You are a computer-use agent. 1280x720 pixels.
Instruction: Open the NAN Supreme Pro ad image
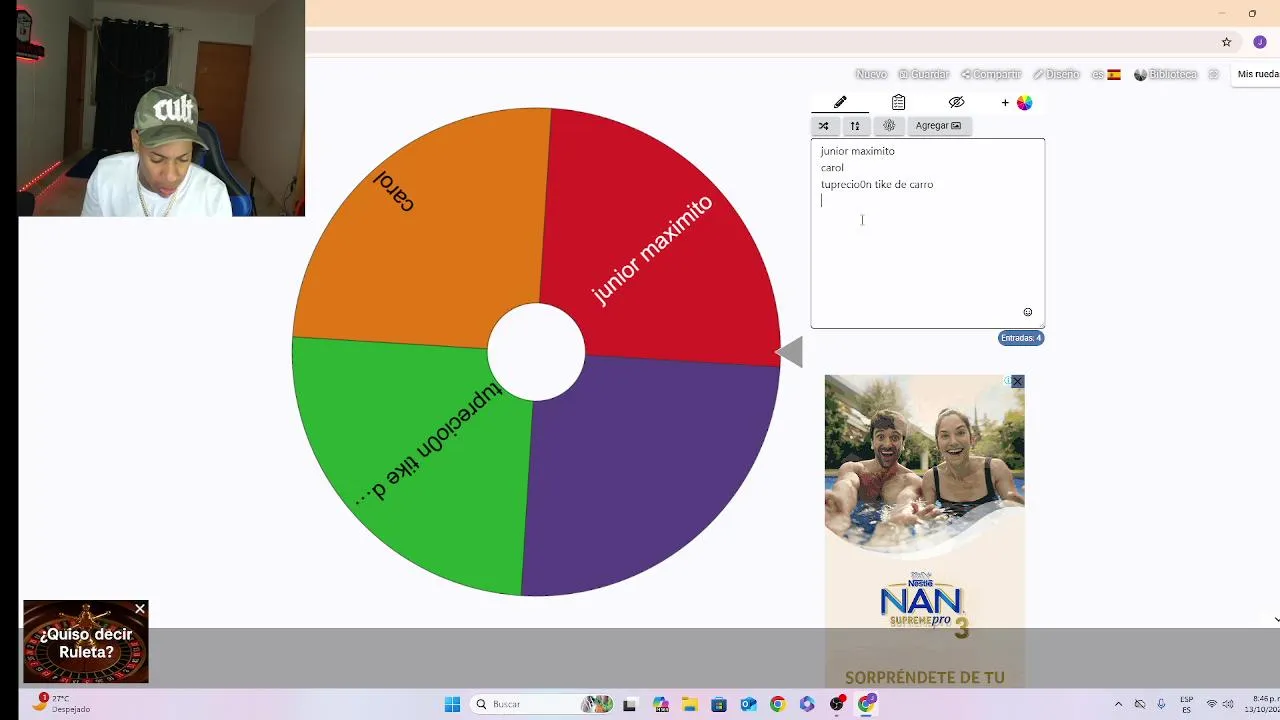pos(924,530)
